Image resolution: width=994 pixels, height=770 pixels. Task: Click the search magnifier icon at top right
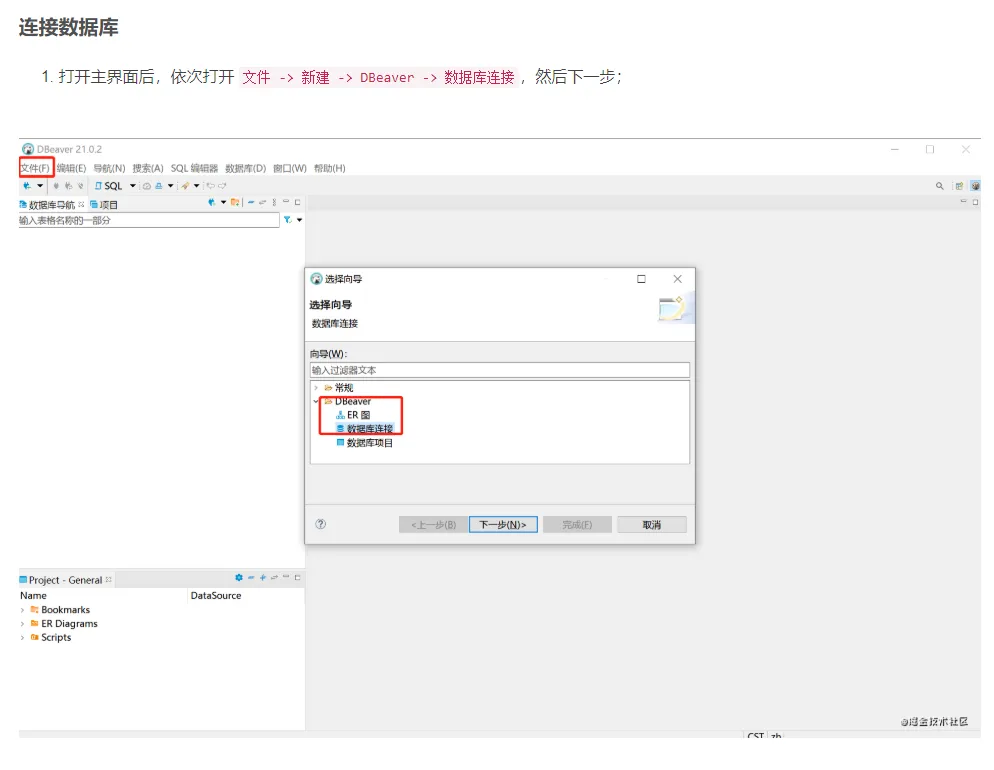[939, 186]
